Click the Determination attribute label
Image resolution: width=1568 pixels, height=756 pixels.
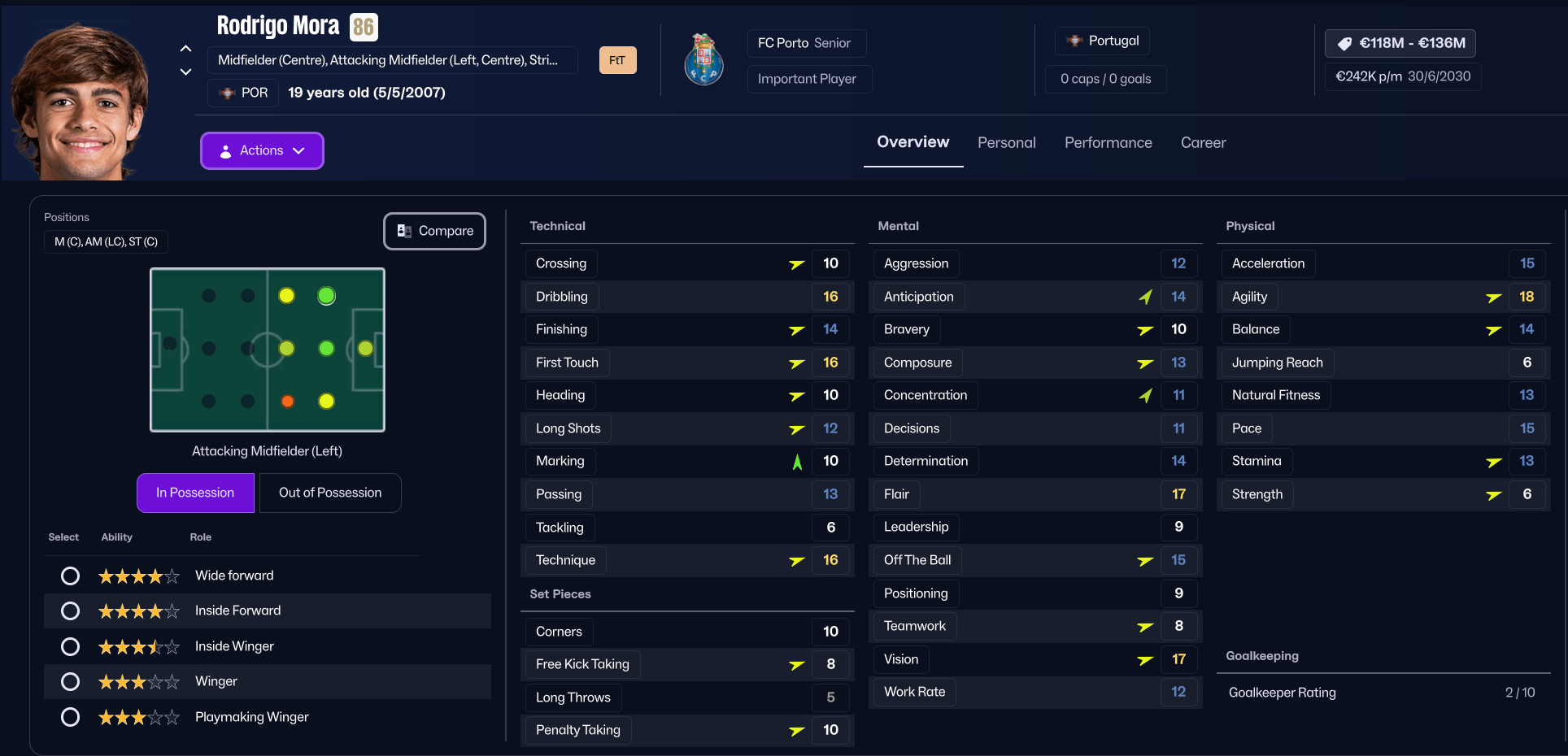(x=926, y=461)
